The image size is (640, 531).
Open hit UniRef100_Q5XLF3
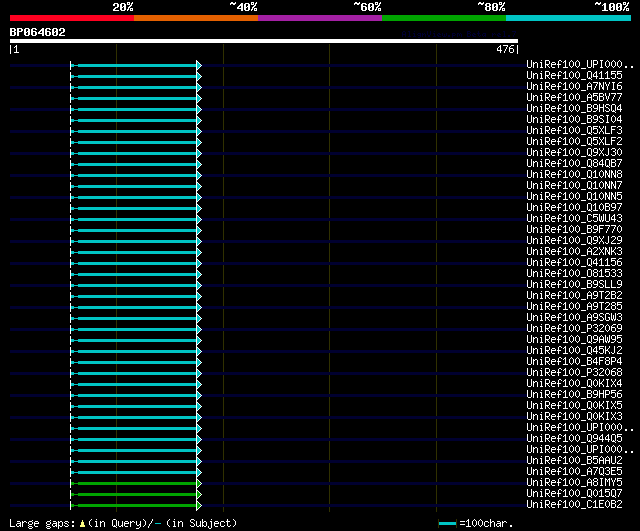tap(574, 131)
